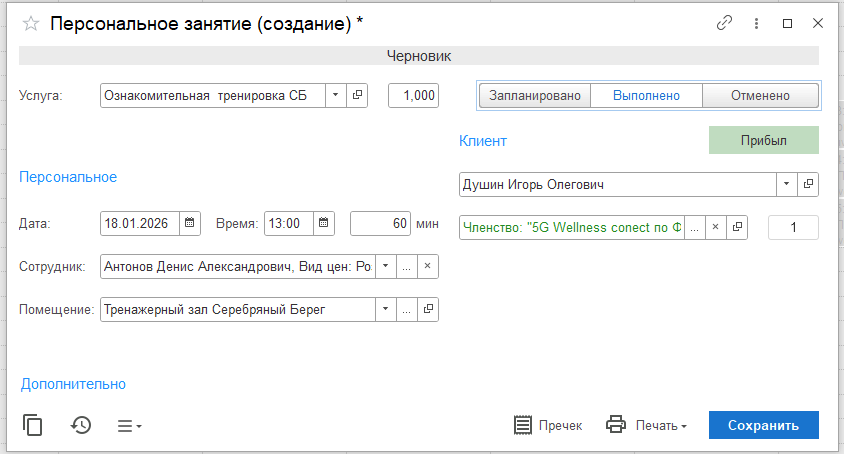844x454 pixels.
Task: Set status to Отменено
Action: coord(761,96)
